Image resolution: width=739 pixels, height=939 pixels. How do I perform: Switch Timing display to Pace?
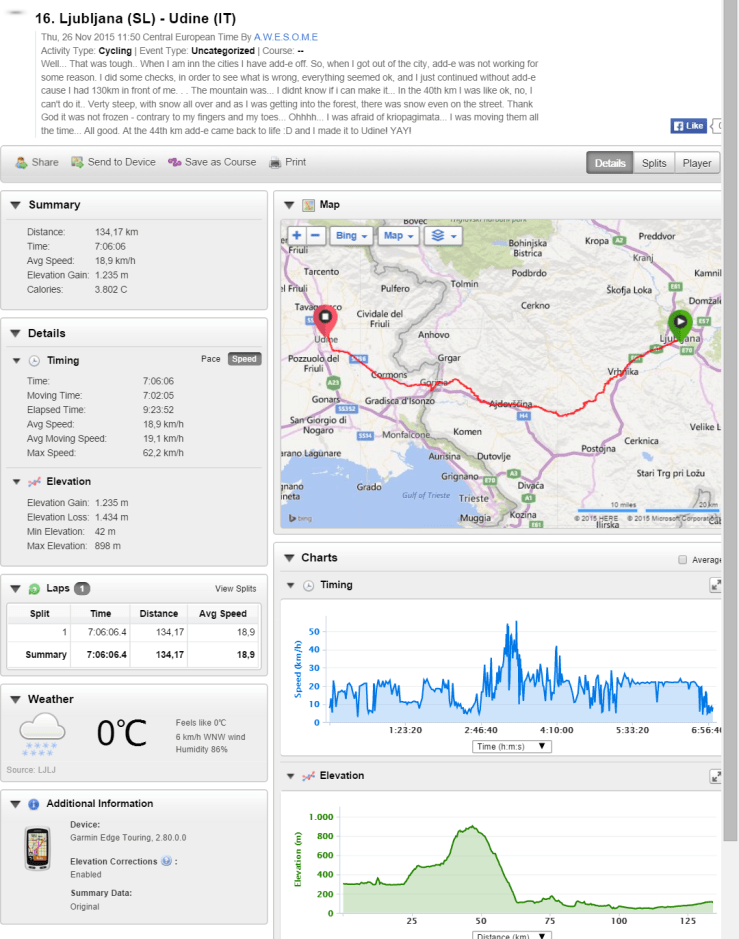pos(211,359)
